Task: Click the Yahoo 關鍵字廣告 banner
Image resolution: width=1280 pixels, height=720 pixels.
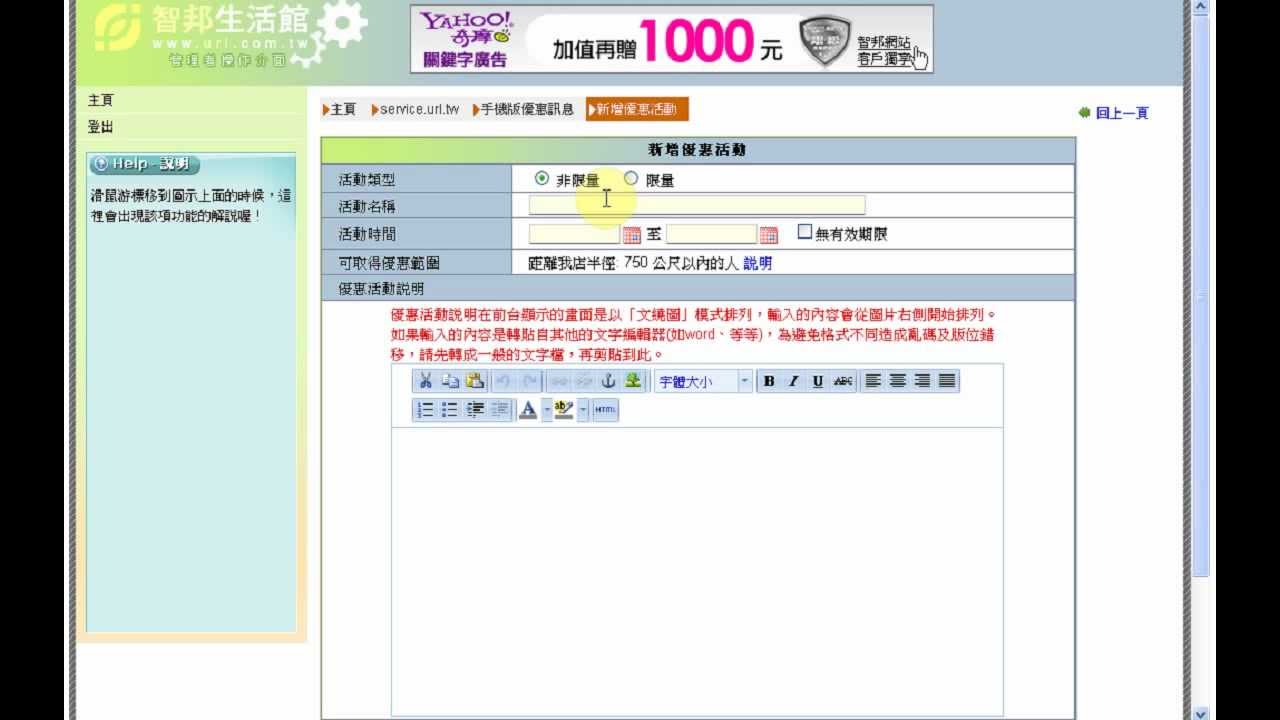Action: tap(671, 39)
